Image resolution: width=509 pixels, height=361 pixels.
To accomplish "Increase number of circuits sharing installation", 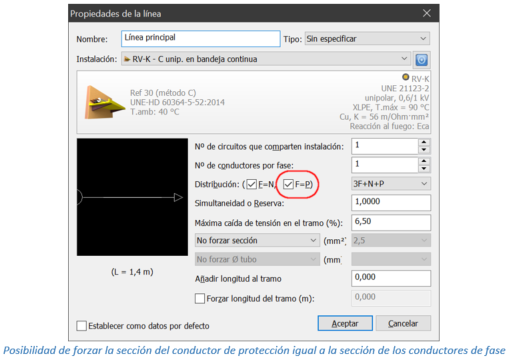I will (x=424, y=142).
